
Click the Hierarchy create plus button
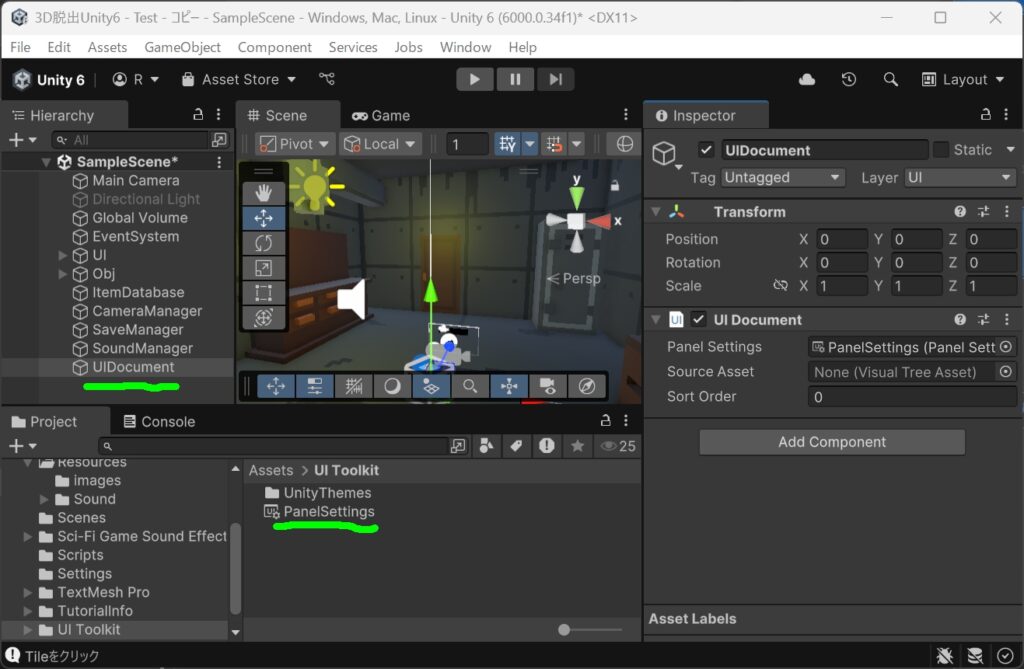(22, 139)
